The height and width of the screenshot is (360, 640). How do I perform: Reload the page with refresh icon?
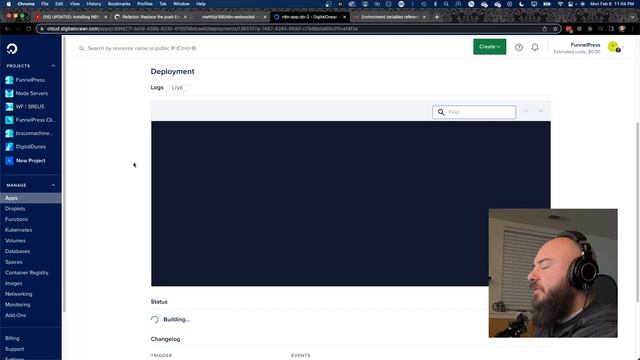pyautogui.click(x=28, y=29)
